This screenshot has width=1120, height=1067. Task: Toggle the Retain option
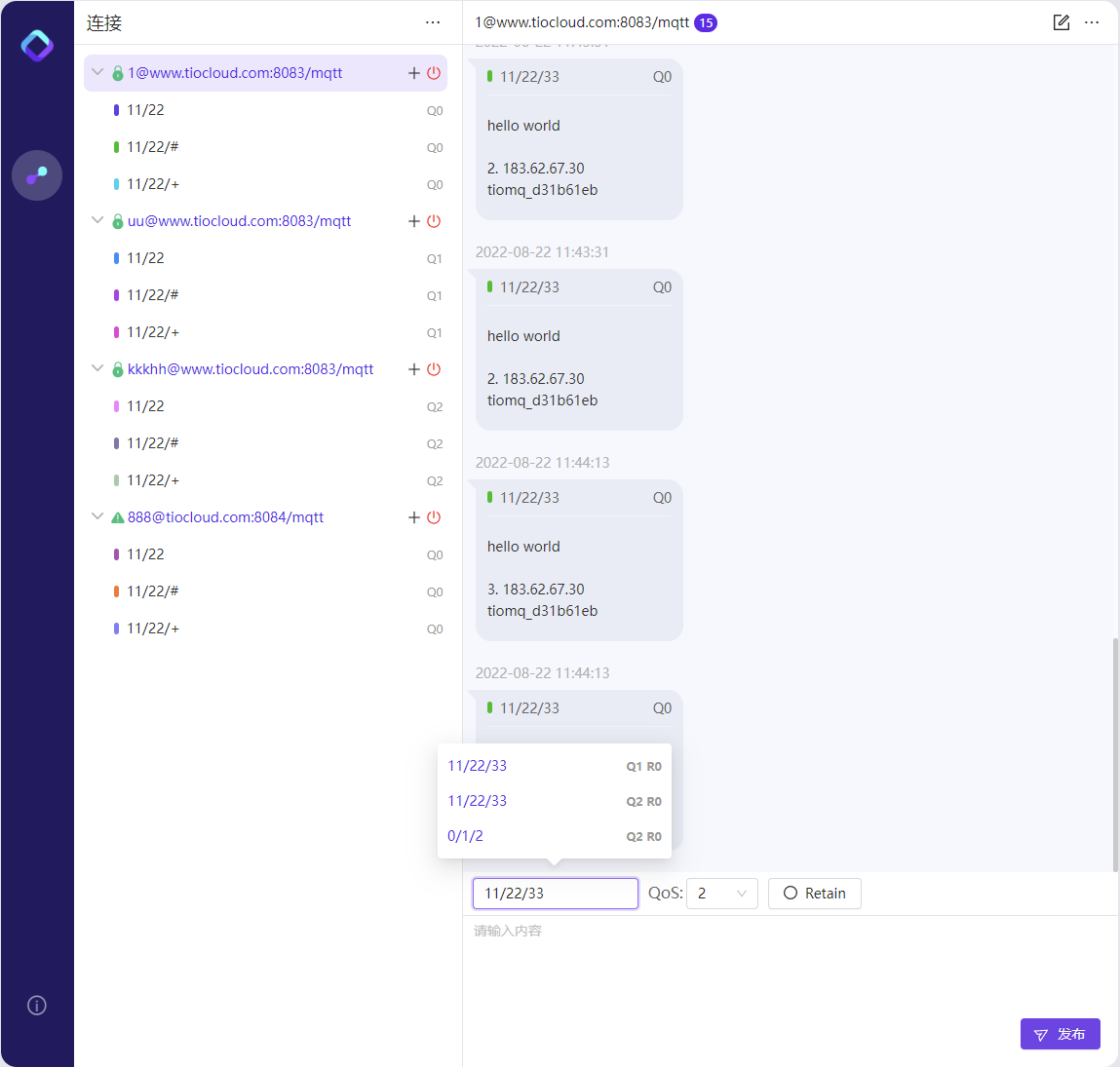tap(814, 894)
